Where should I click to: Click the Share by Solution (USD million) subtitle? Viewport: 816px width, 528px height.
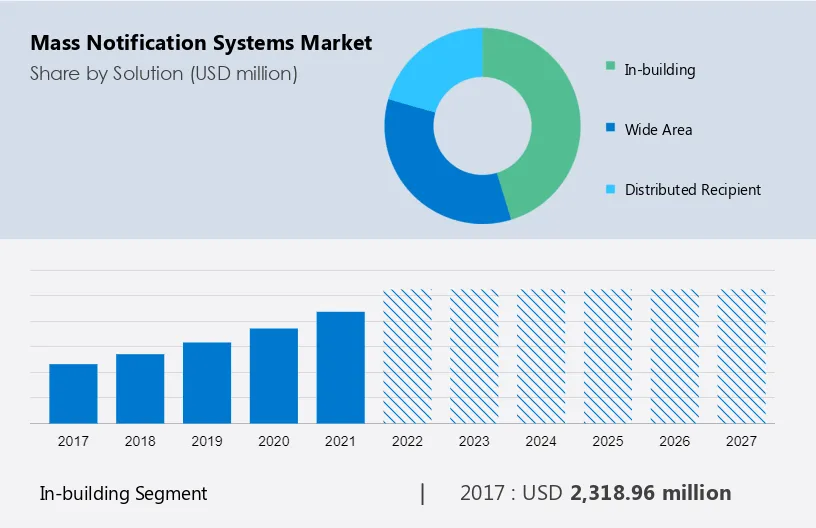point(164,74)
